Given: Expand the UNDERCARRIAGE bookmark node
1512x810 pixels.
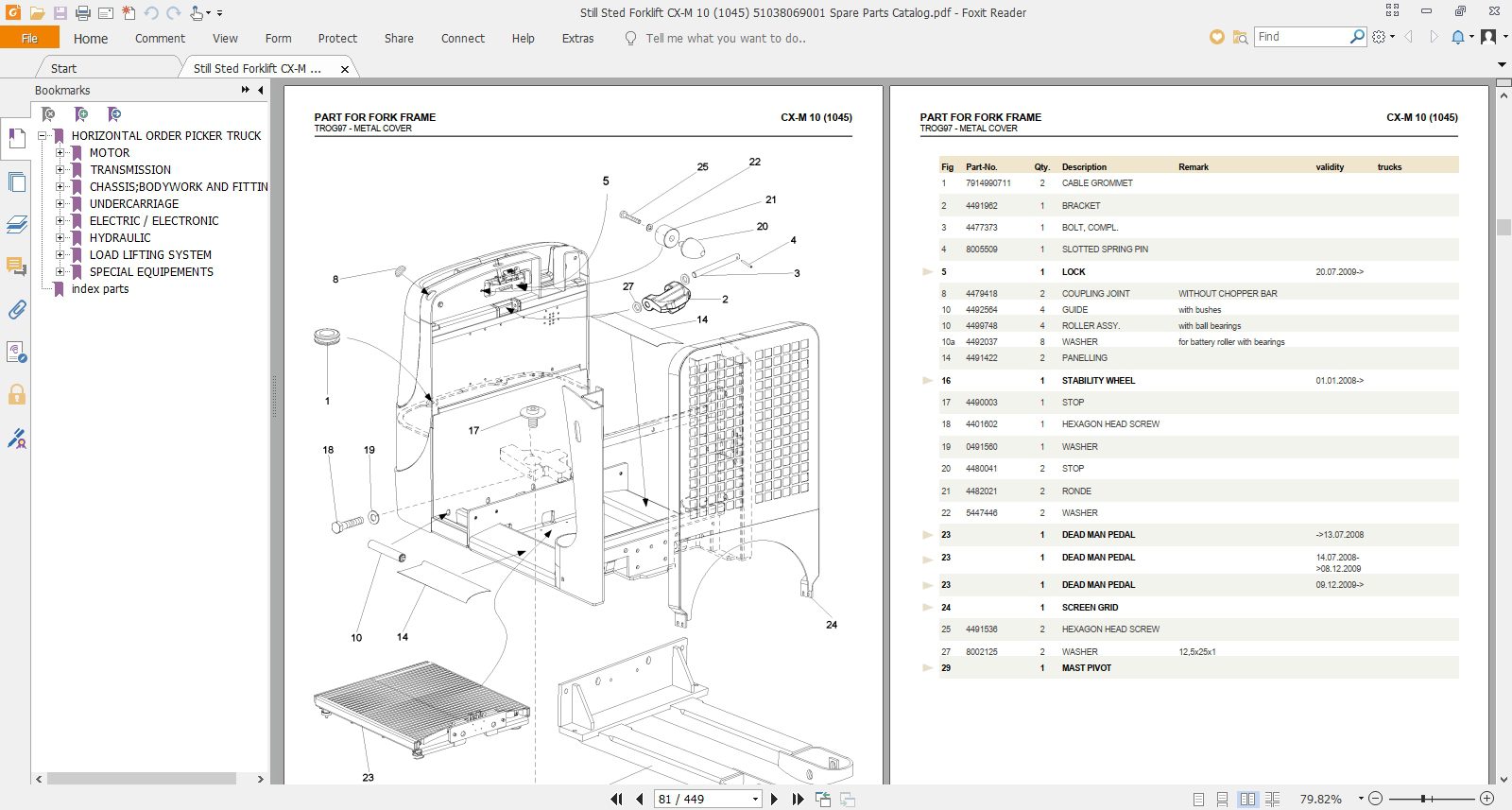Looking at the screenshot, I should [60, 203].
